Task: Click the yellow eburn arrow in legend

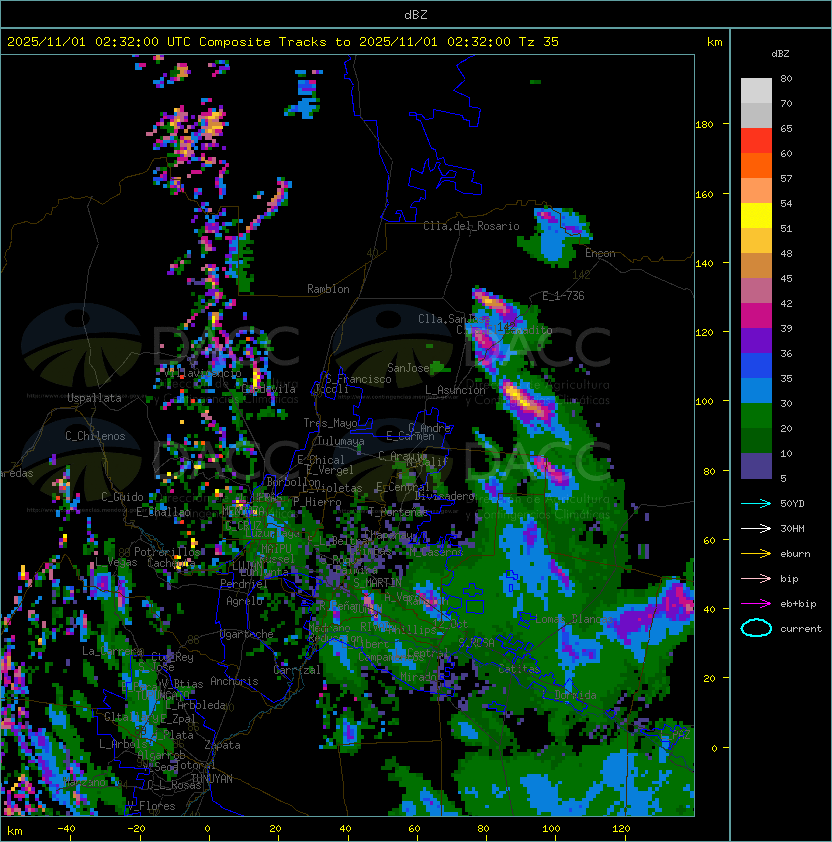Action: (756, 554)
